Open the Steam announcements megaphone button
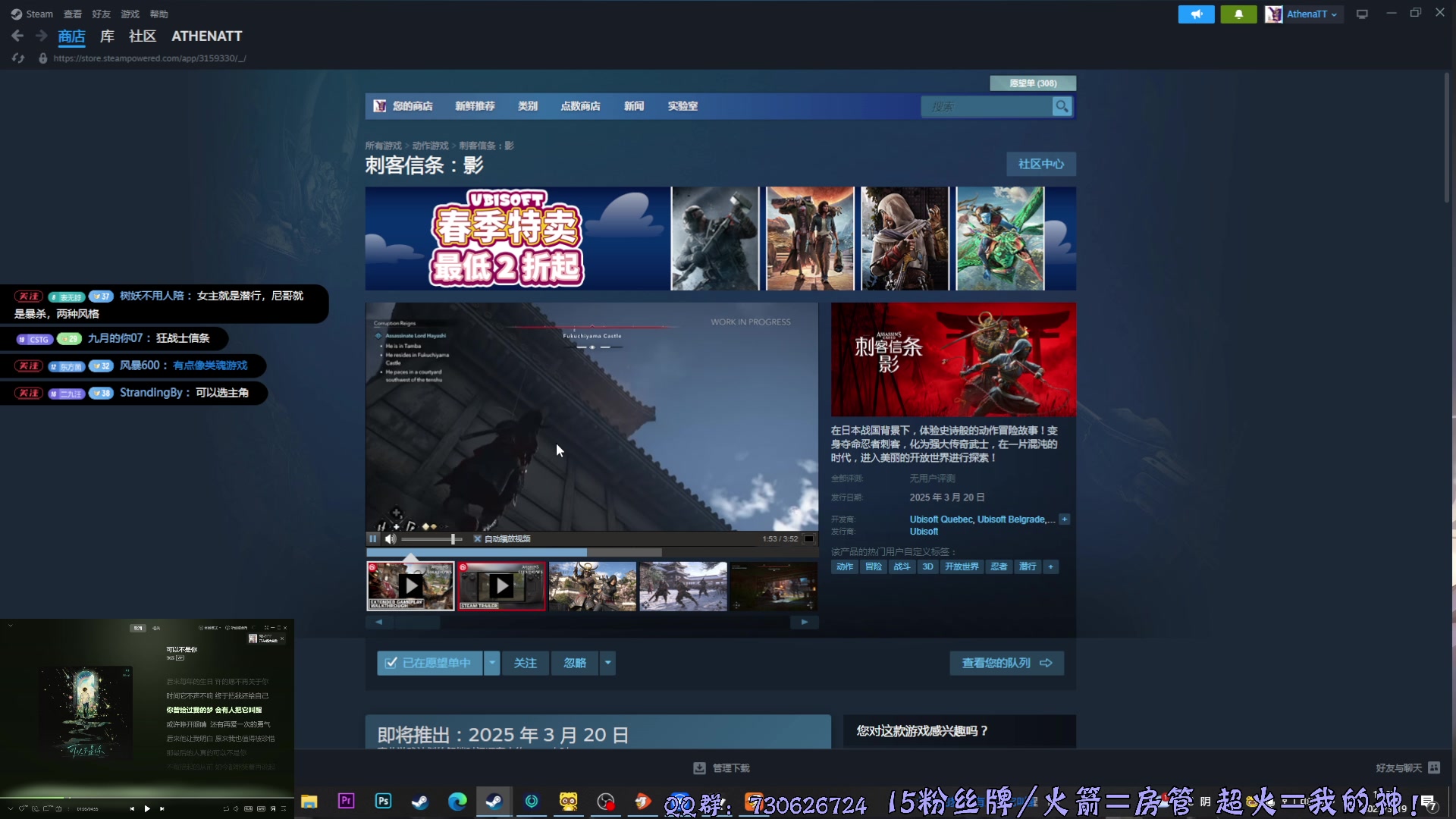 1196,14
